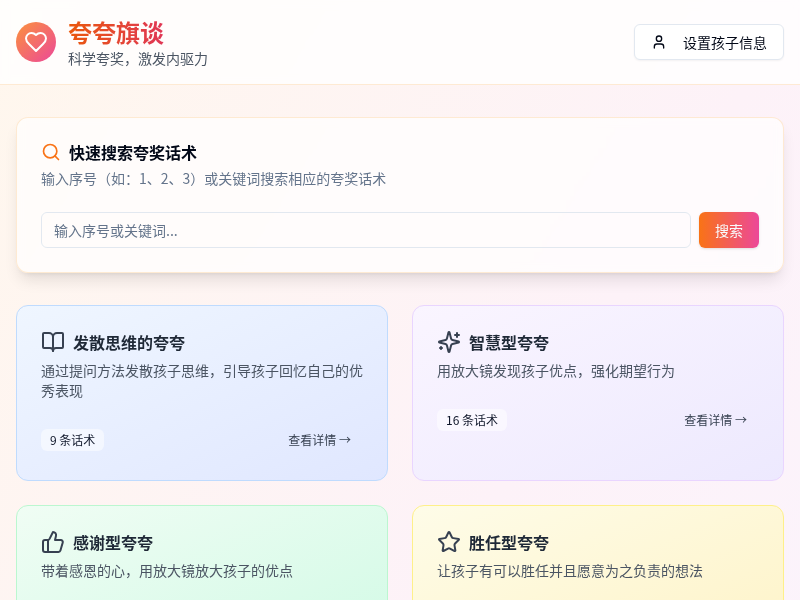Click the 16 条话术 badge
The height and width of the screenshot is (600, 800).
[x=472, y=420]
